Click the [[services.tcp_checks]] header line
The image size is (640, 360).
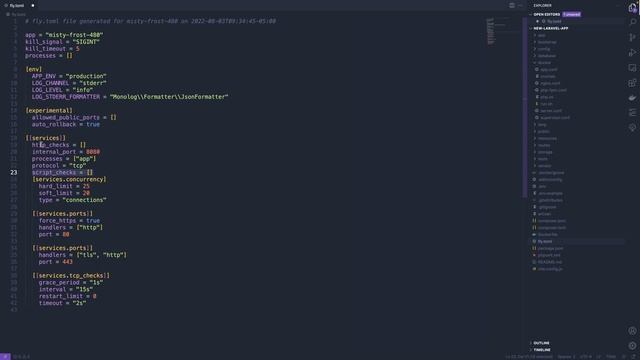71,276
